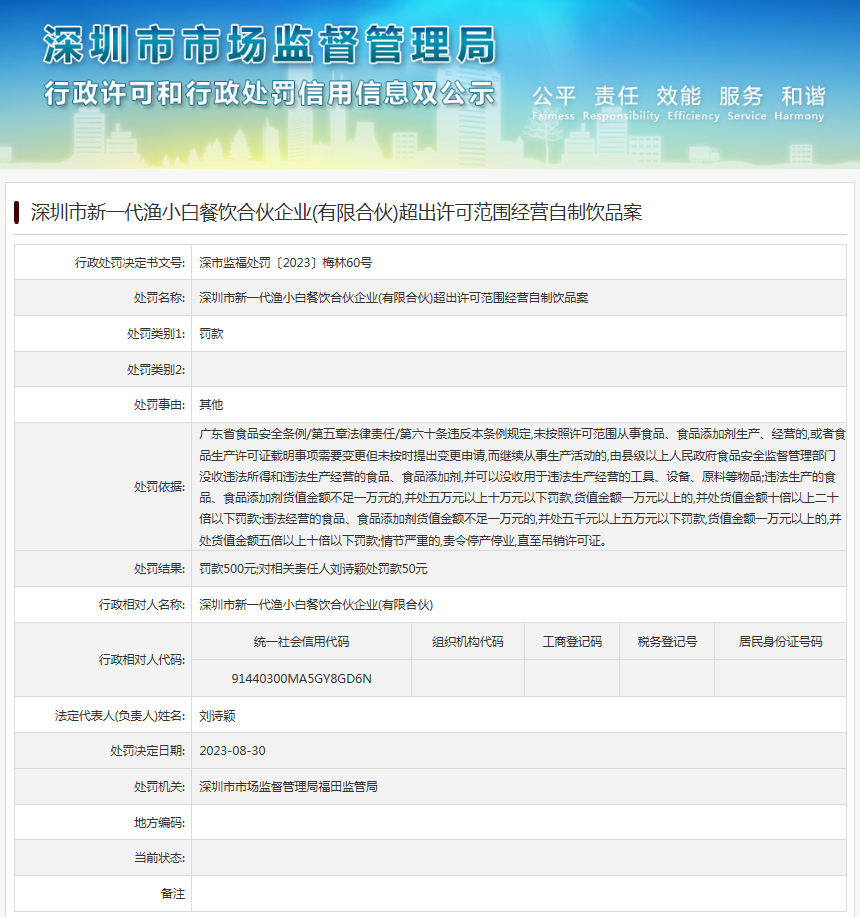Screen dimensions: 860x917
Task: Click the 税务登记号 column header
Action: pos(667,642)
